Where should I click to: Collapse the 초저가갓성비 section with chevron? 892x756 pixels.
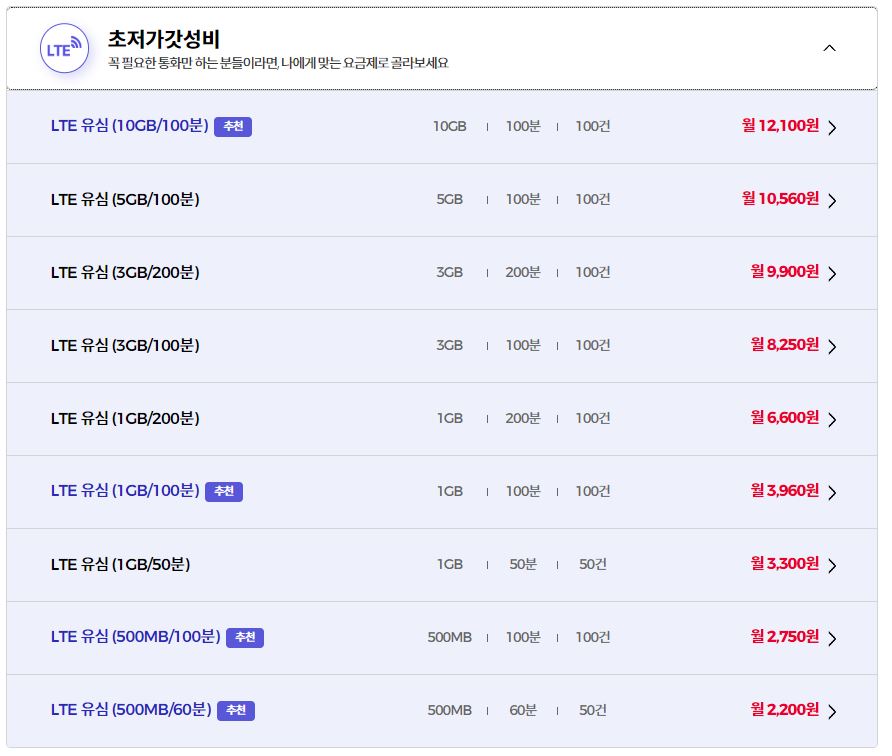coord(829,48)
